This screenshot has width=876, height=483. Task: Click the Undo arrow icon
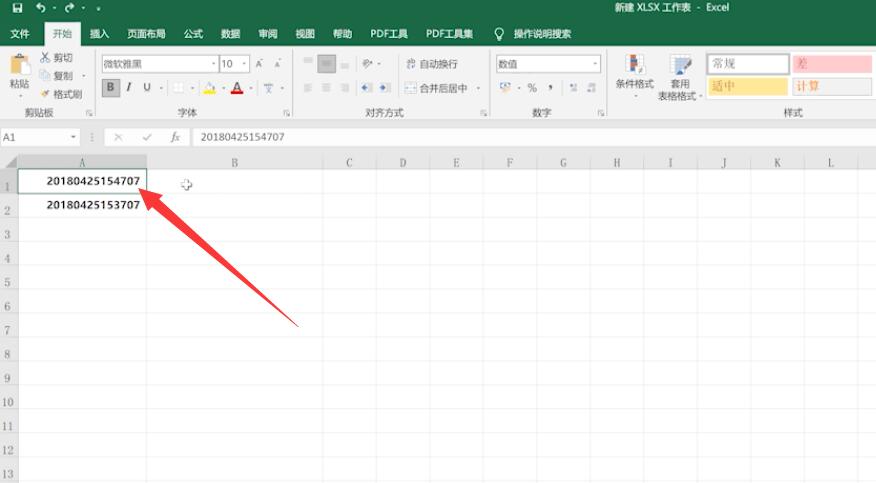41,8
